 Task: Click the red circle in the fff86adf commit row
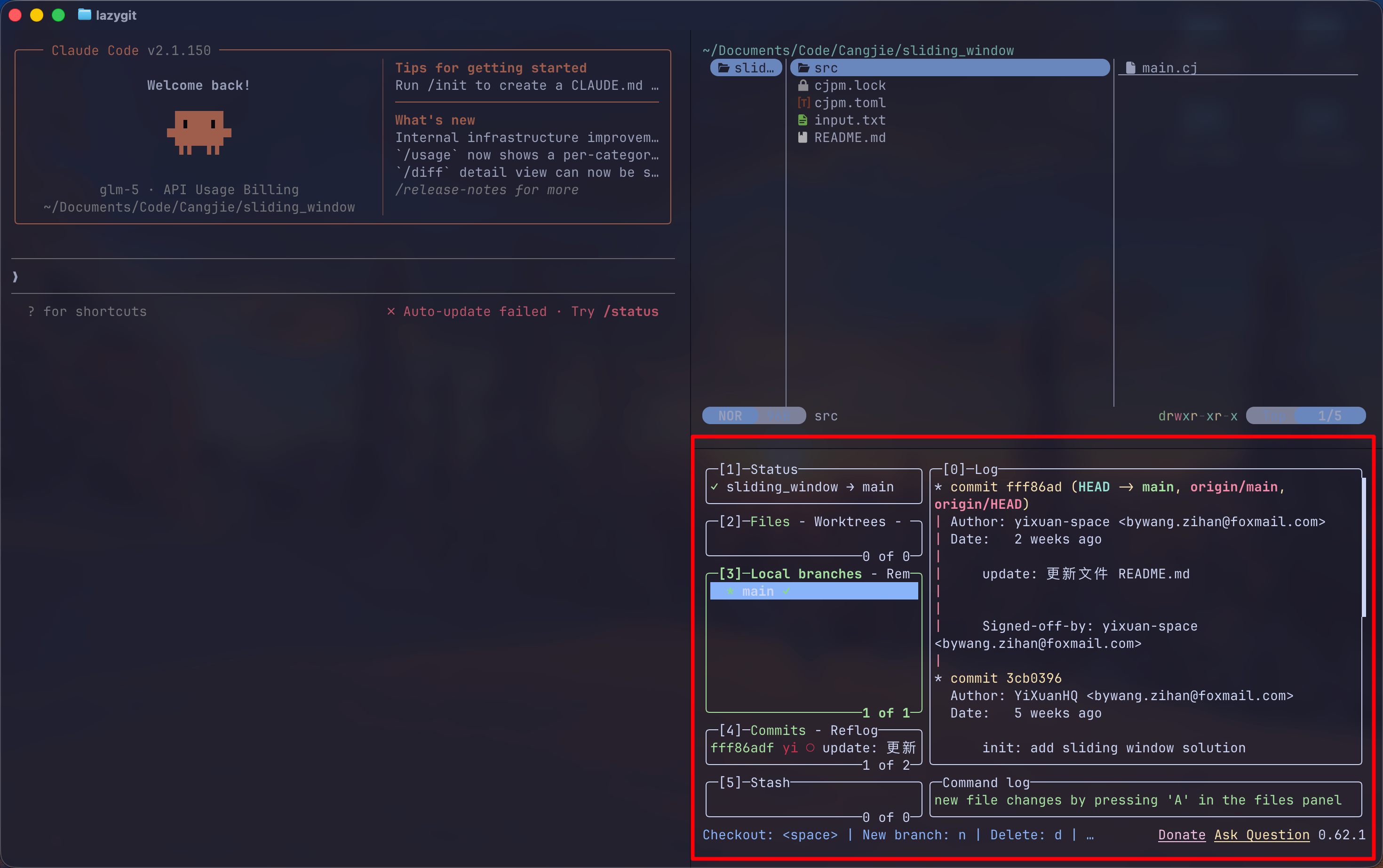tap(810, 748)
